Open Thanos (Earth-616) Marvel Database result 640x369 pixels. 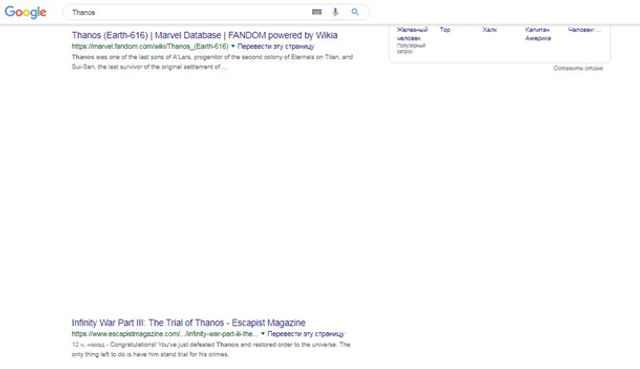[x=204, y=35]
